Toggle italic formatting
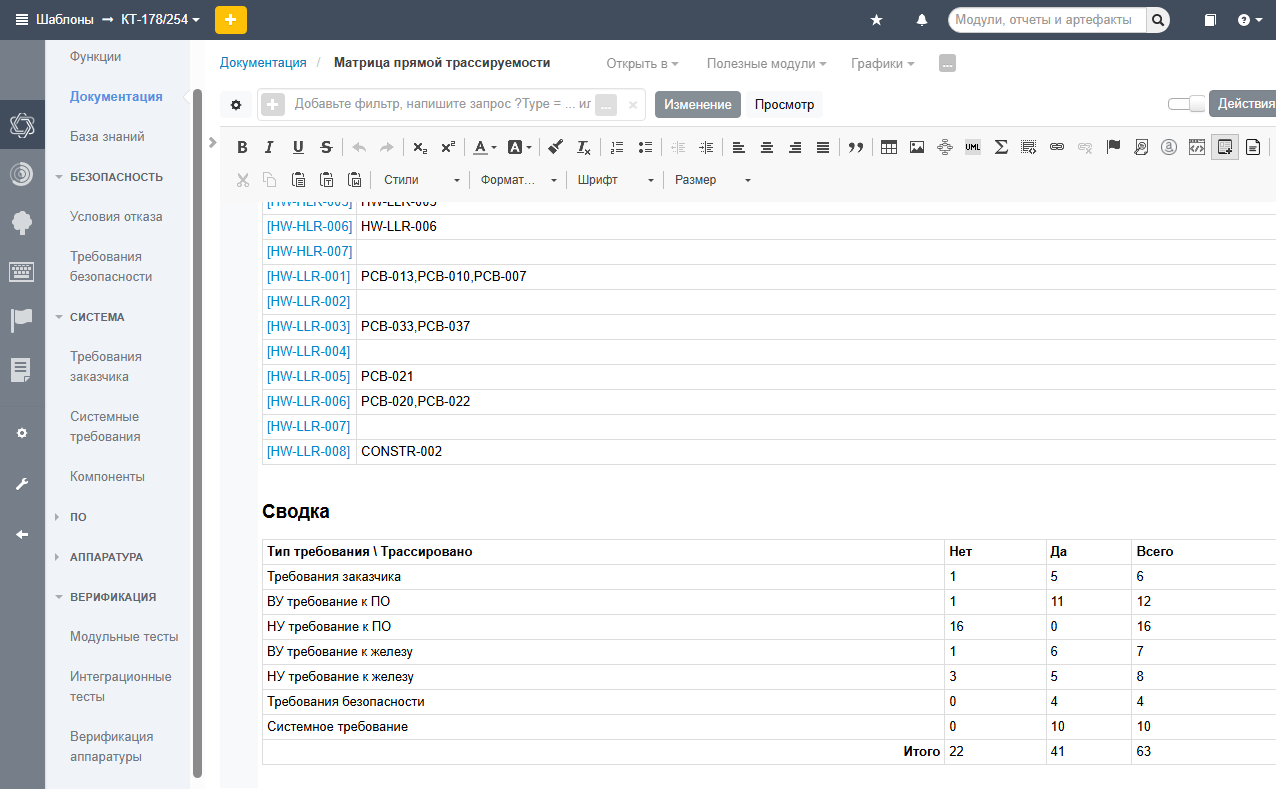Screen dimensions: 1276x789 click(x=269, y=147)
